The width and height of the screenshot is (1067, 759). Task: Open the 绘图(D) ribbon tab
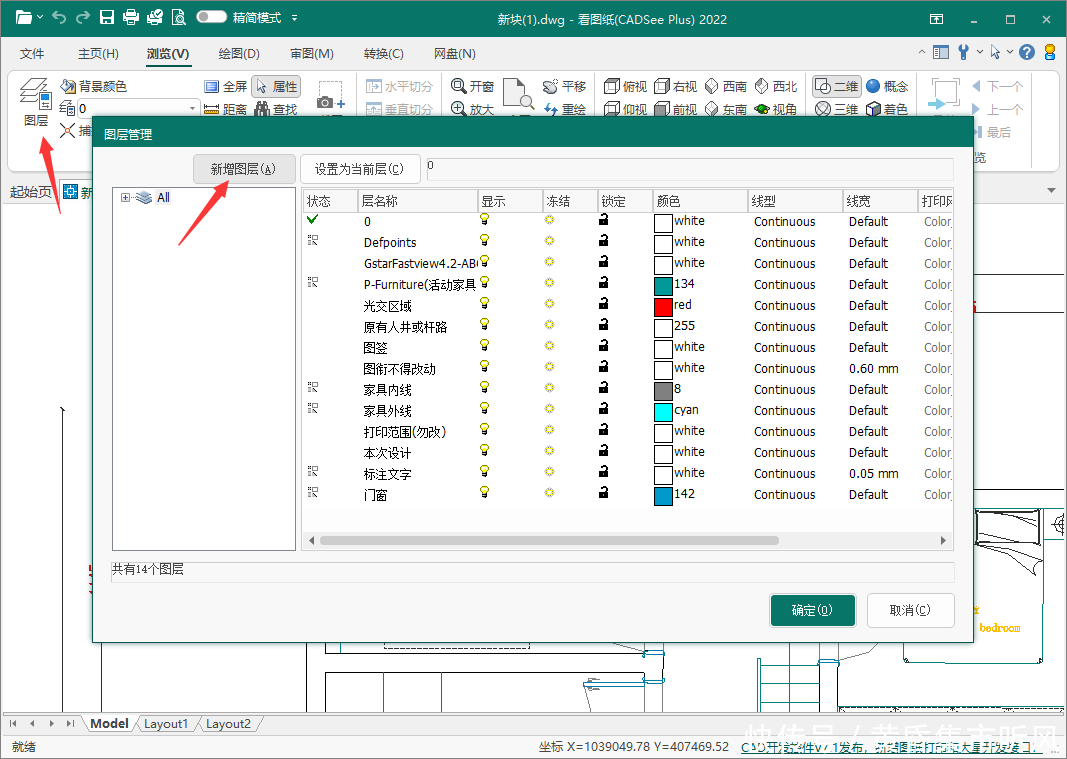(x=238, y=54)
